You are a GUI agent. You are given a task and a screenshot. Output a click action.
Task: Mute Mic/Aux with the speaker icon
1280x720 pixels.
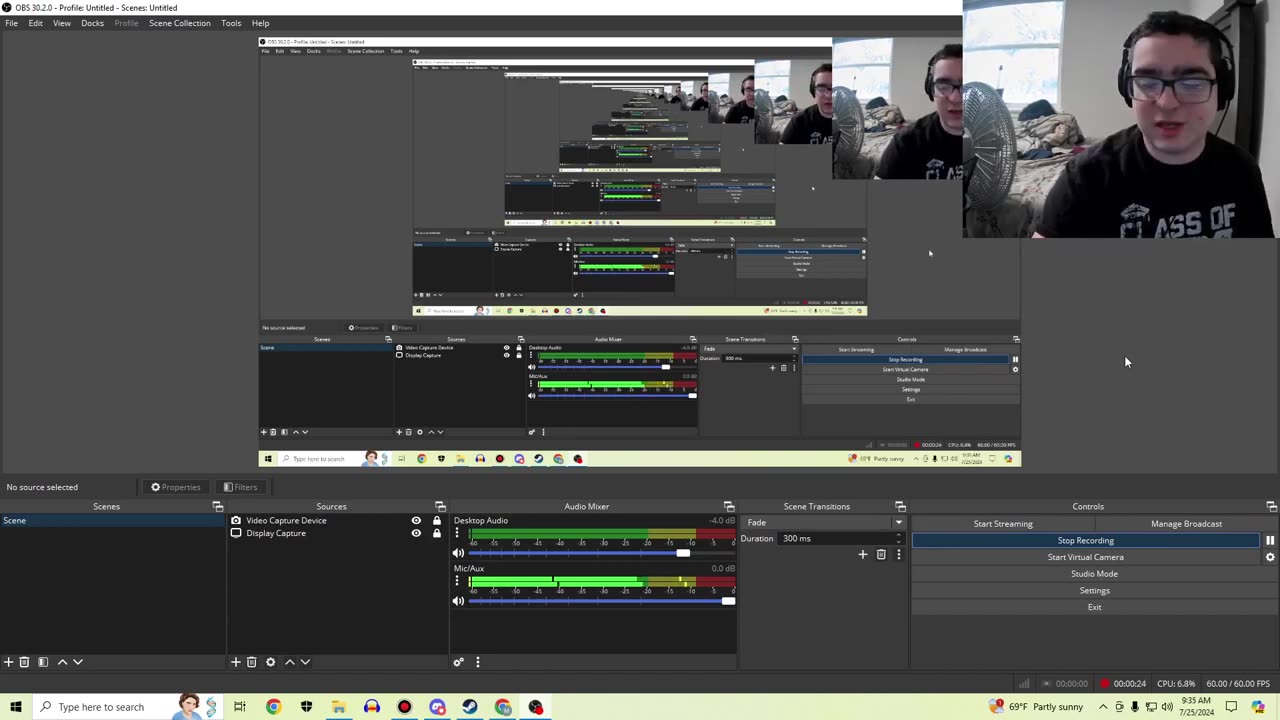(458, 601)
